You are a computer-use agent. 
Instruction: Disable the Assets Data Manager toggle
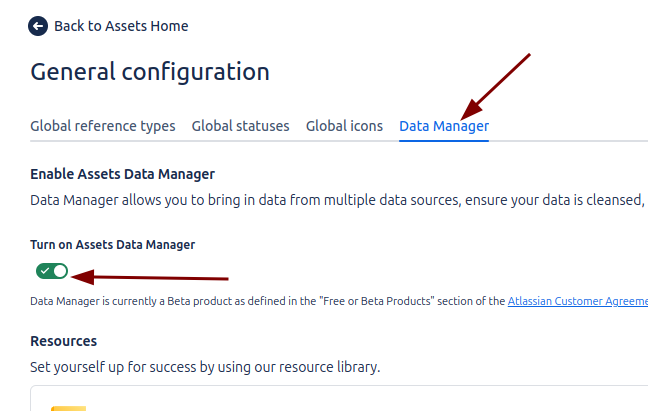click(x=52, y=271)
